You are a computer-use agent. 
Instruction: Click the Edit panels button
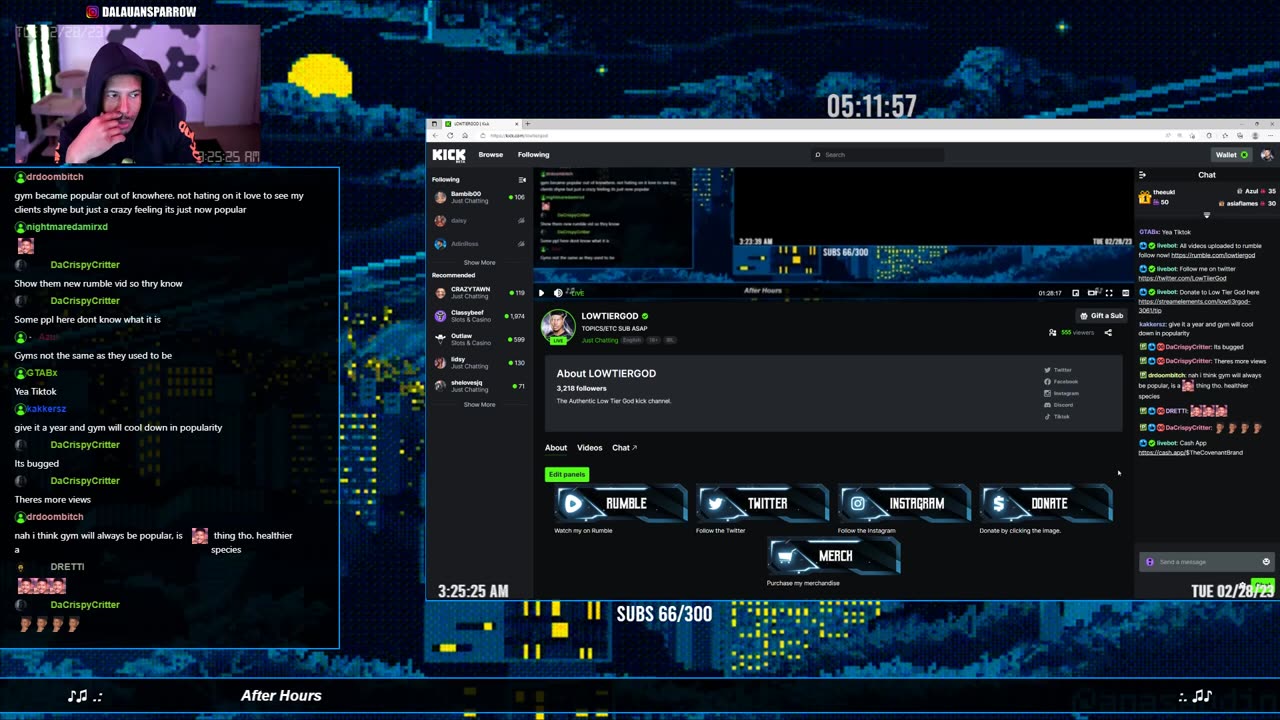tap(567, 474)
